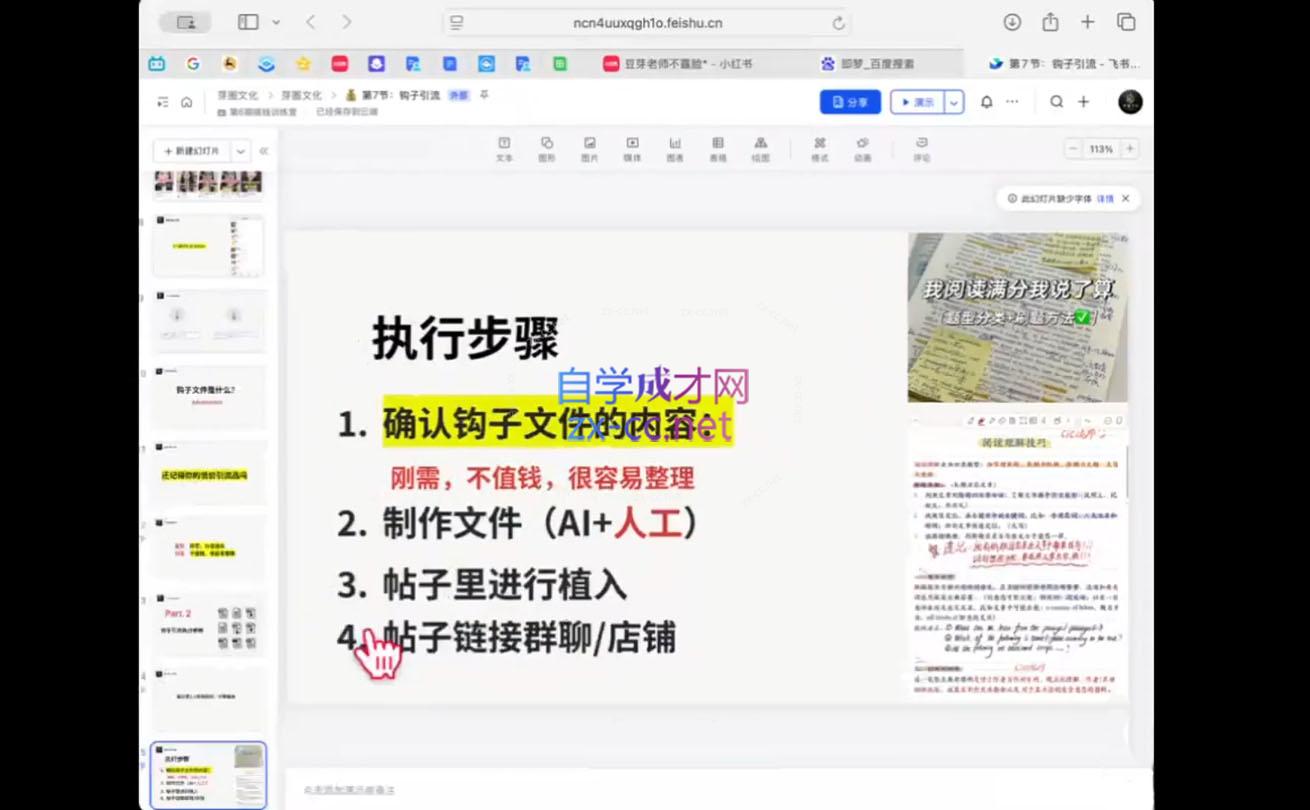Show the Safari tab overview

pos(1126,22)
